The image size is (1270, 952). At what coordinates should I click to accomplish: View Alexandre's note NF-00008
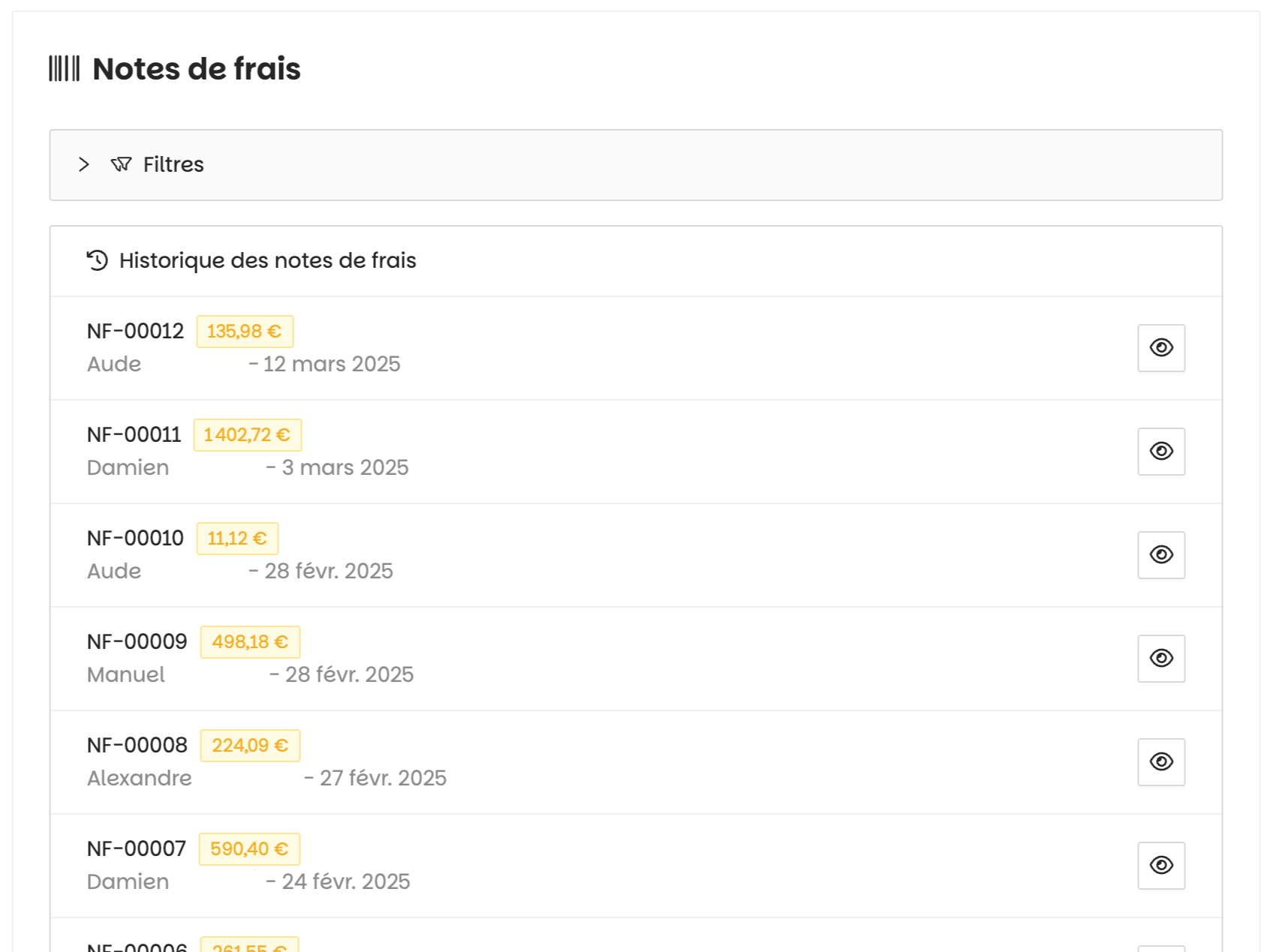click(x=1160, y=762)
